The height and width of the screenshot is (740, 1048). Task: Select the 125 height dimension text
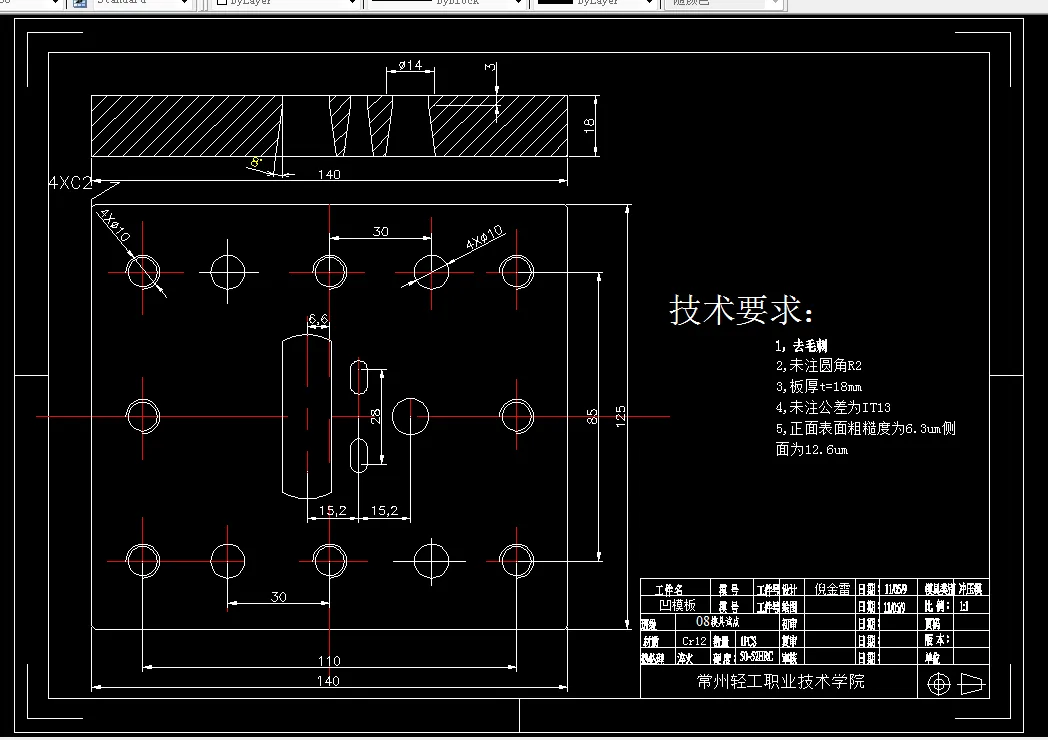coord(620,416)
